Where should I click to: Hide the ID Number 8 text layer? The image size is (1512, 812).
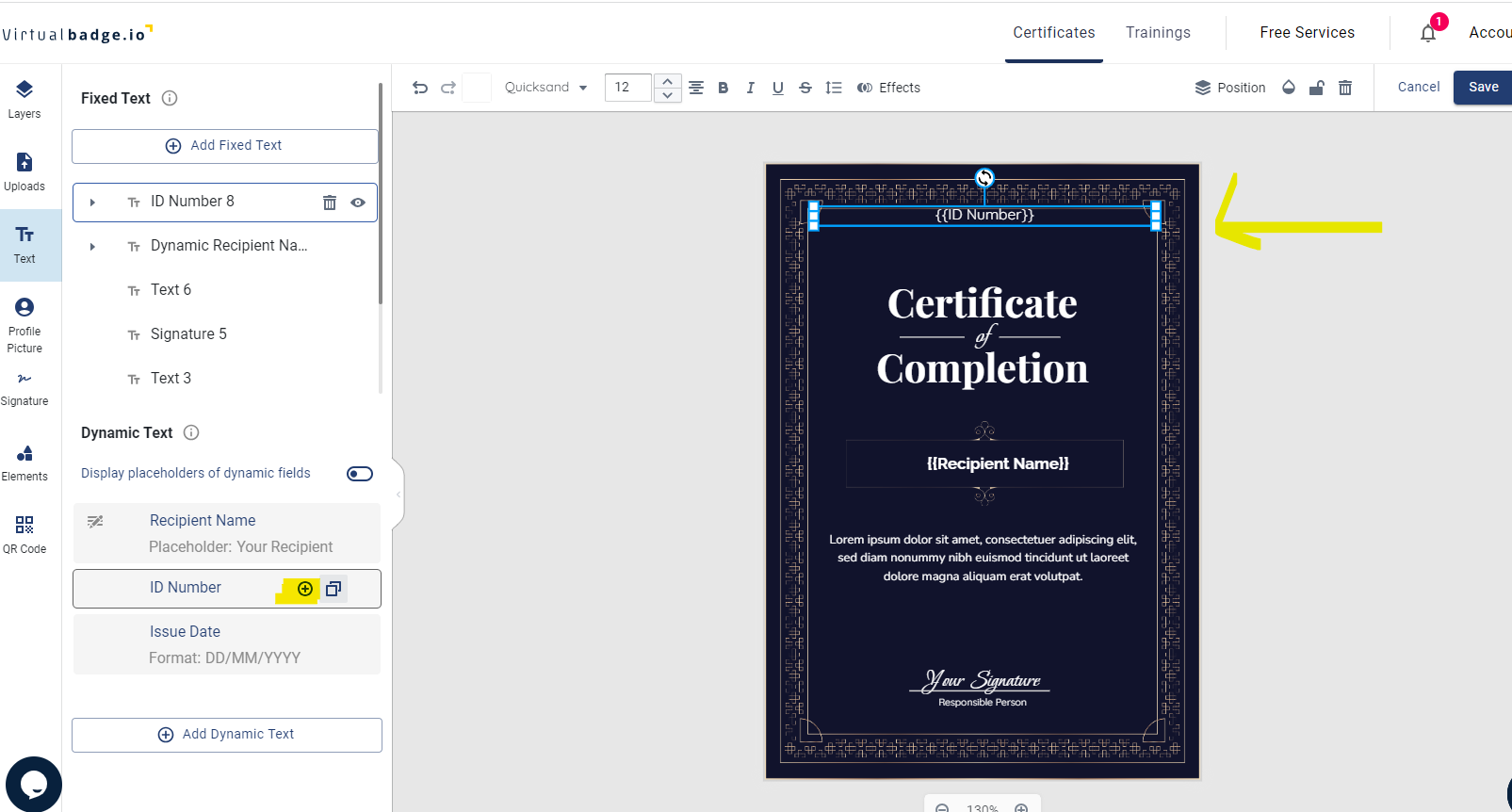tap(358, 203)
